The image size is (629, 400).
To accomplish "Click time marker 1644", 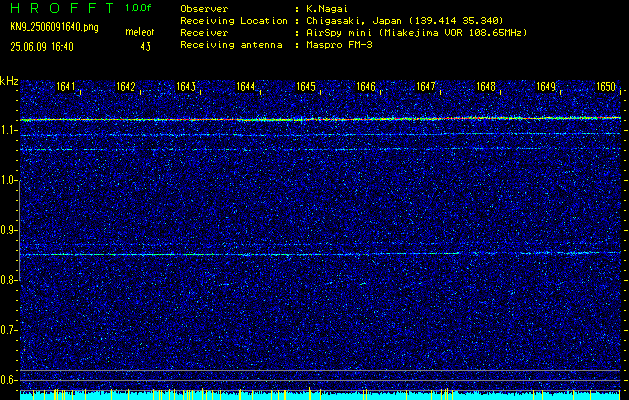I will tap(246, 87).
